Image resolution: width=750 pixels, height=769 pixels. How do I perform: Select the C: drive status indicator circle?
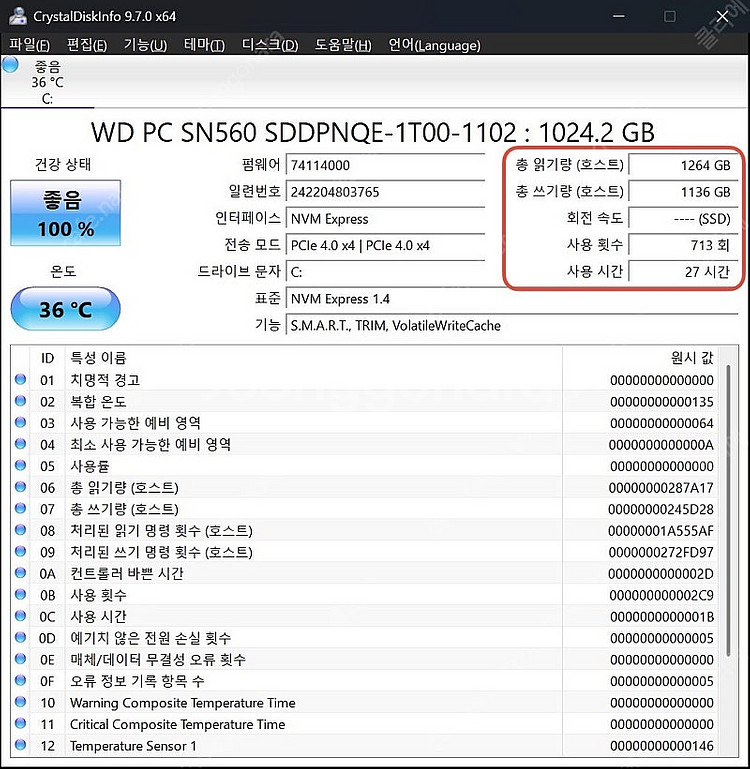10,64
